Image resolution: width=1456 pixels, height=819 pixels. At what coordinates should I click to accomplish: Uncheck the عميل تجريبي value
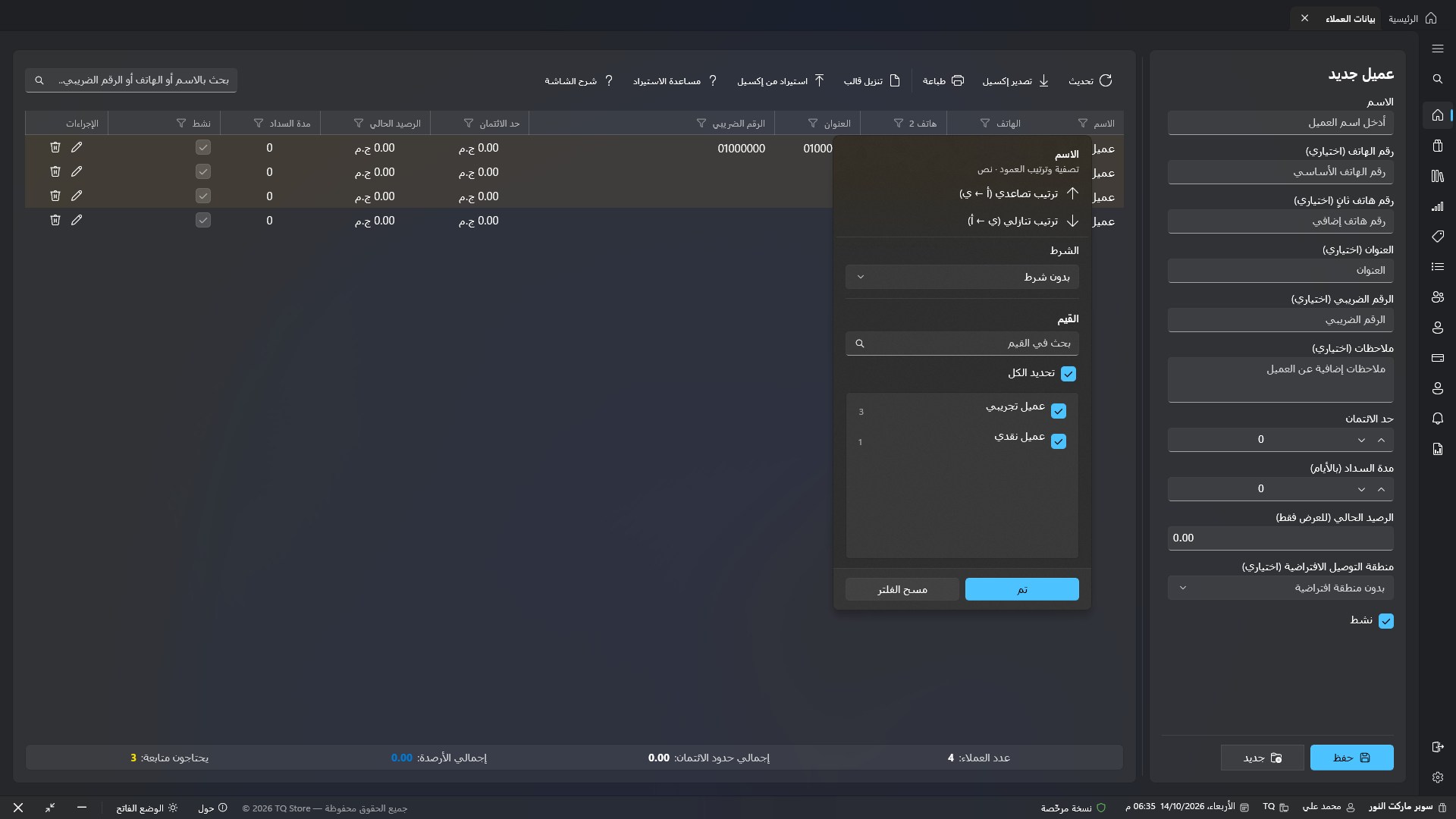coord(1059,411)
